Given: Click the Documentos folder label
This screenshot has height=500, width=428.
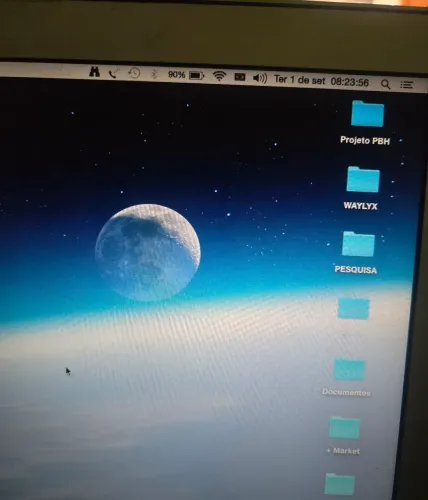Looking at the screenshot, I should (346, 392).
